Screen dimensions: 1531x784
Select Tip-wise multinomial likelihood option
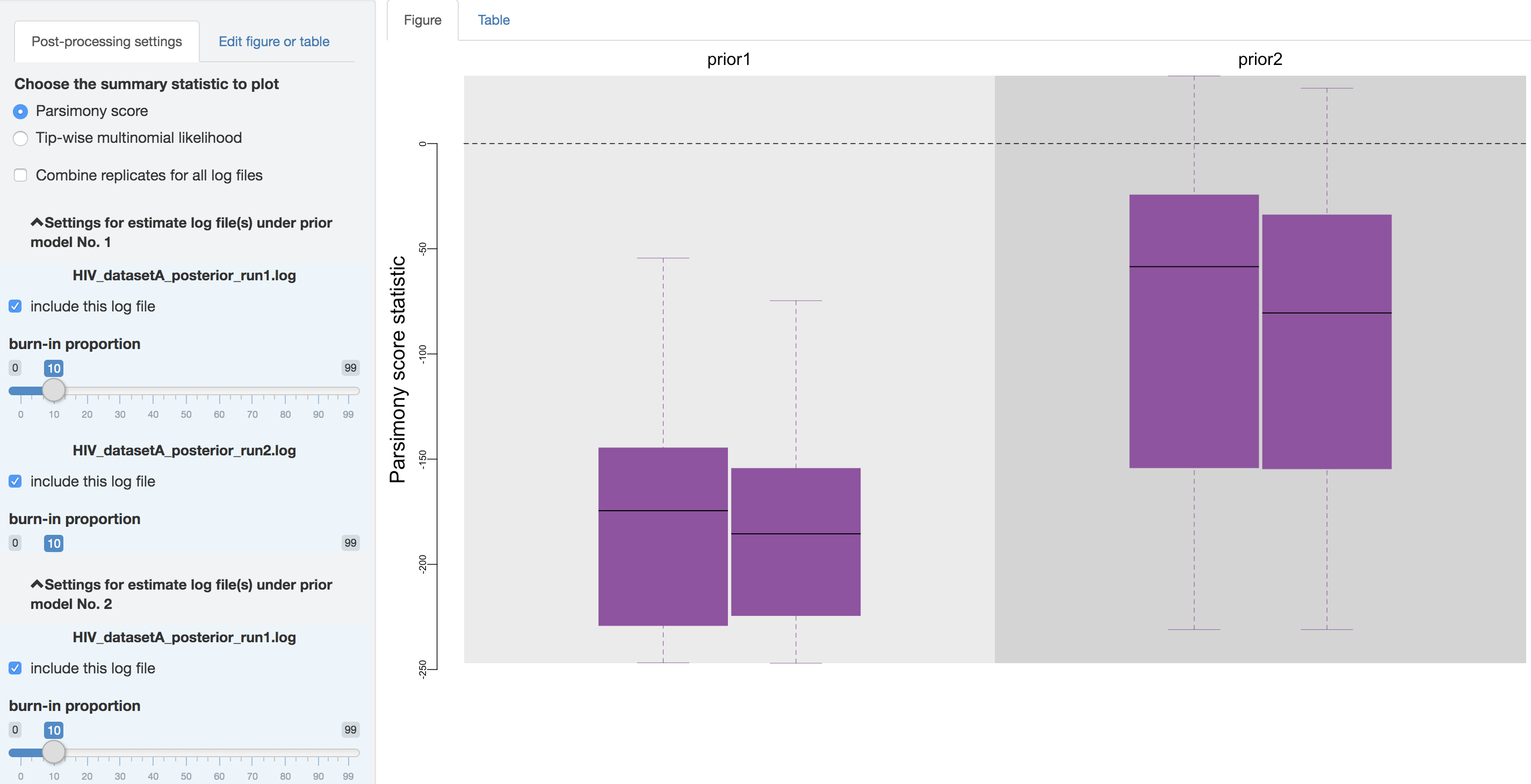click(20, 139)
